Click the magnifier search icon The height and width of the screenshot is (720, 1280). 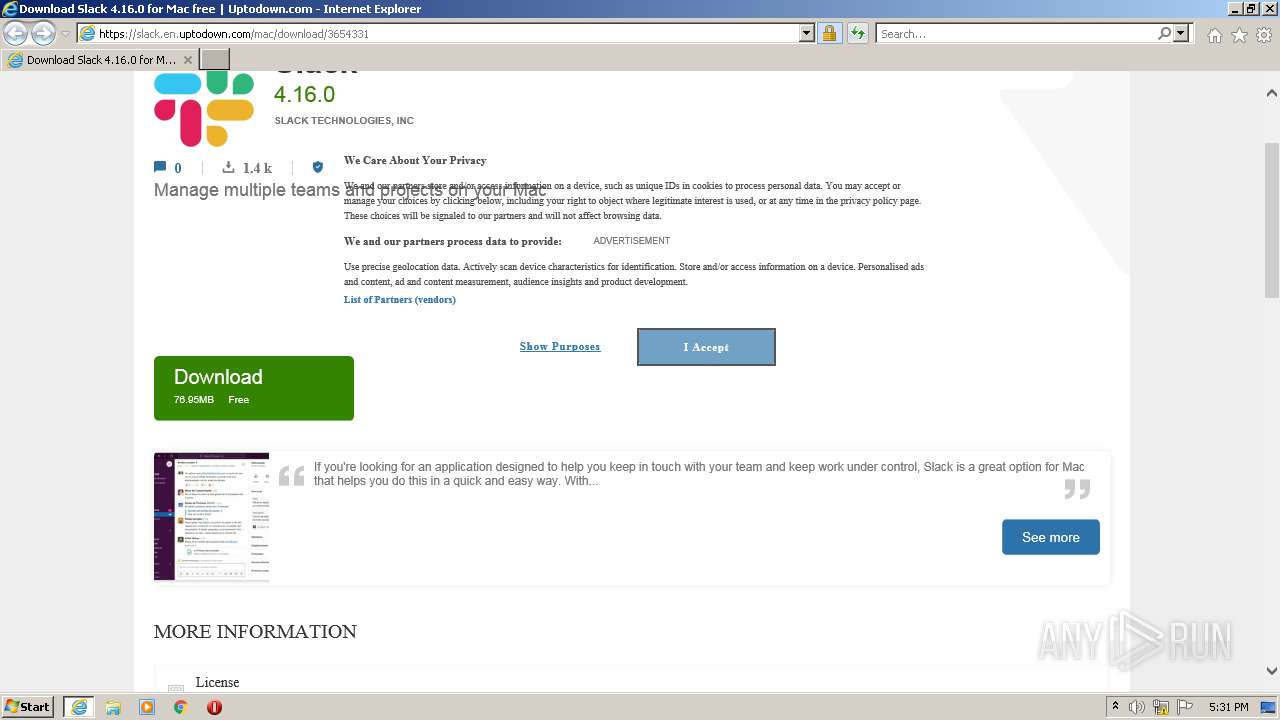tap(1164, 34)
